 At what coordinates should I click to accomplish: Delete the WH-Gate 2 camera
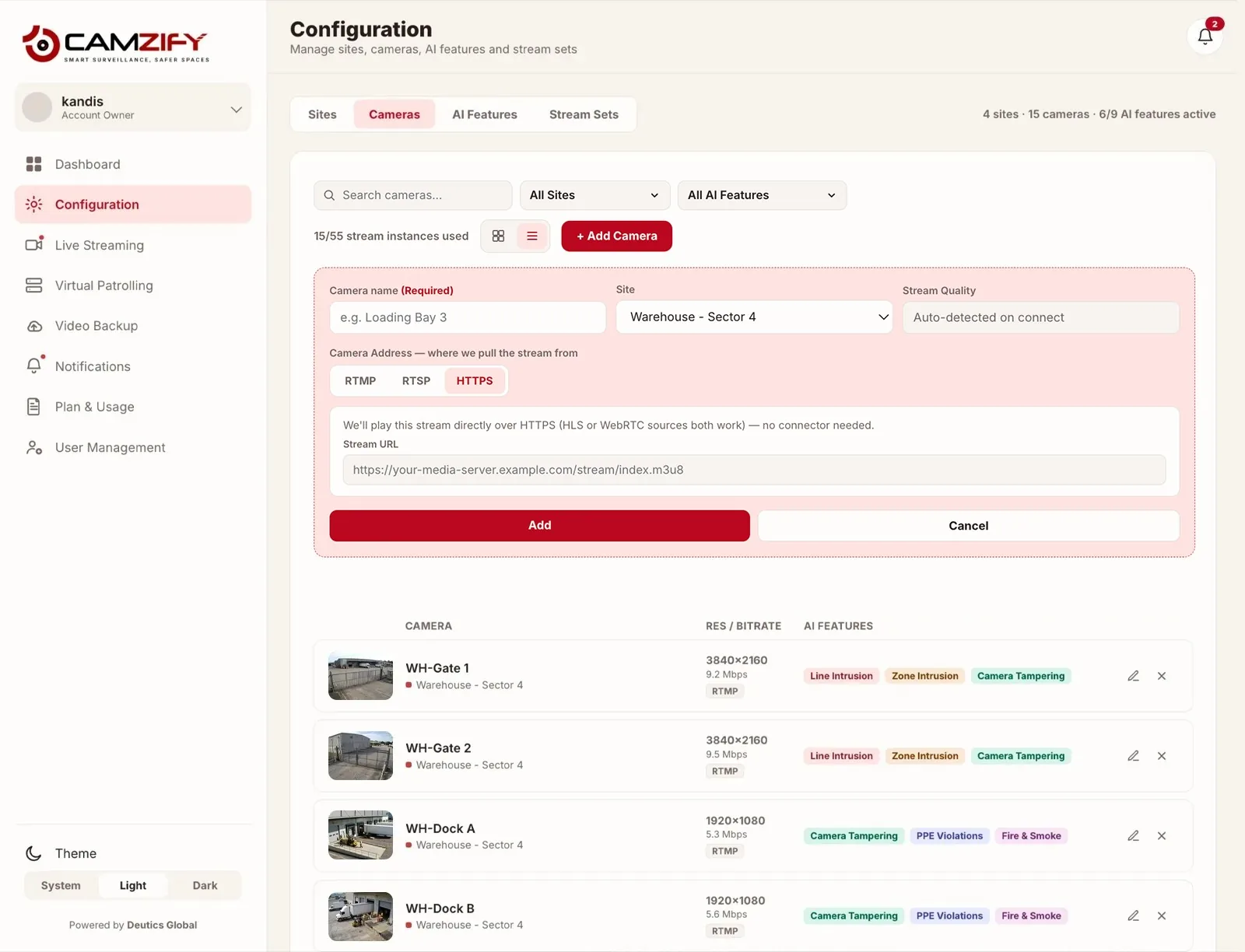click(1161, 756)
